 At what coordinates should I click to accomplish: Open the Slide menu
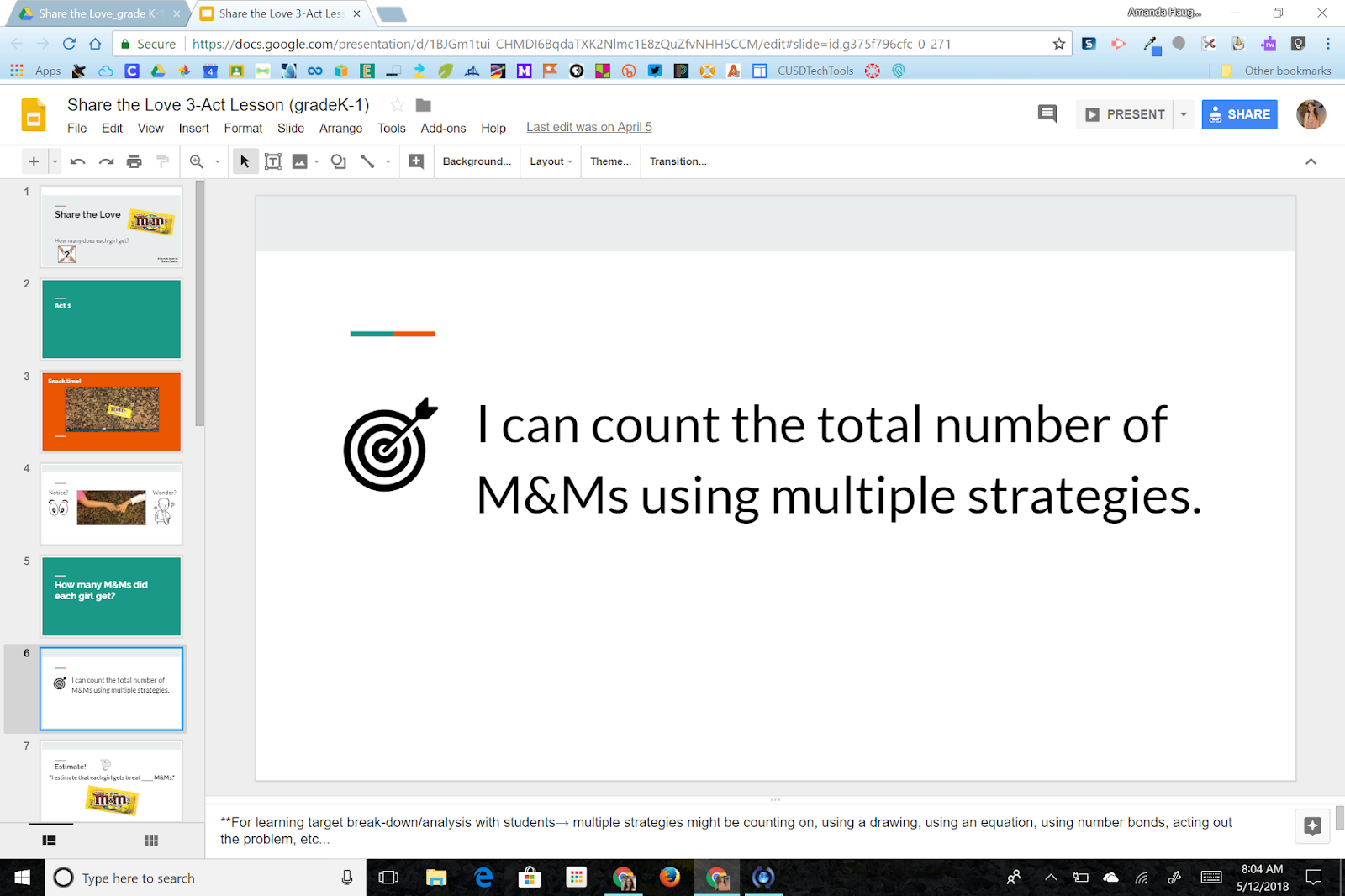coord(291,128)
